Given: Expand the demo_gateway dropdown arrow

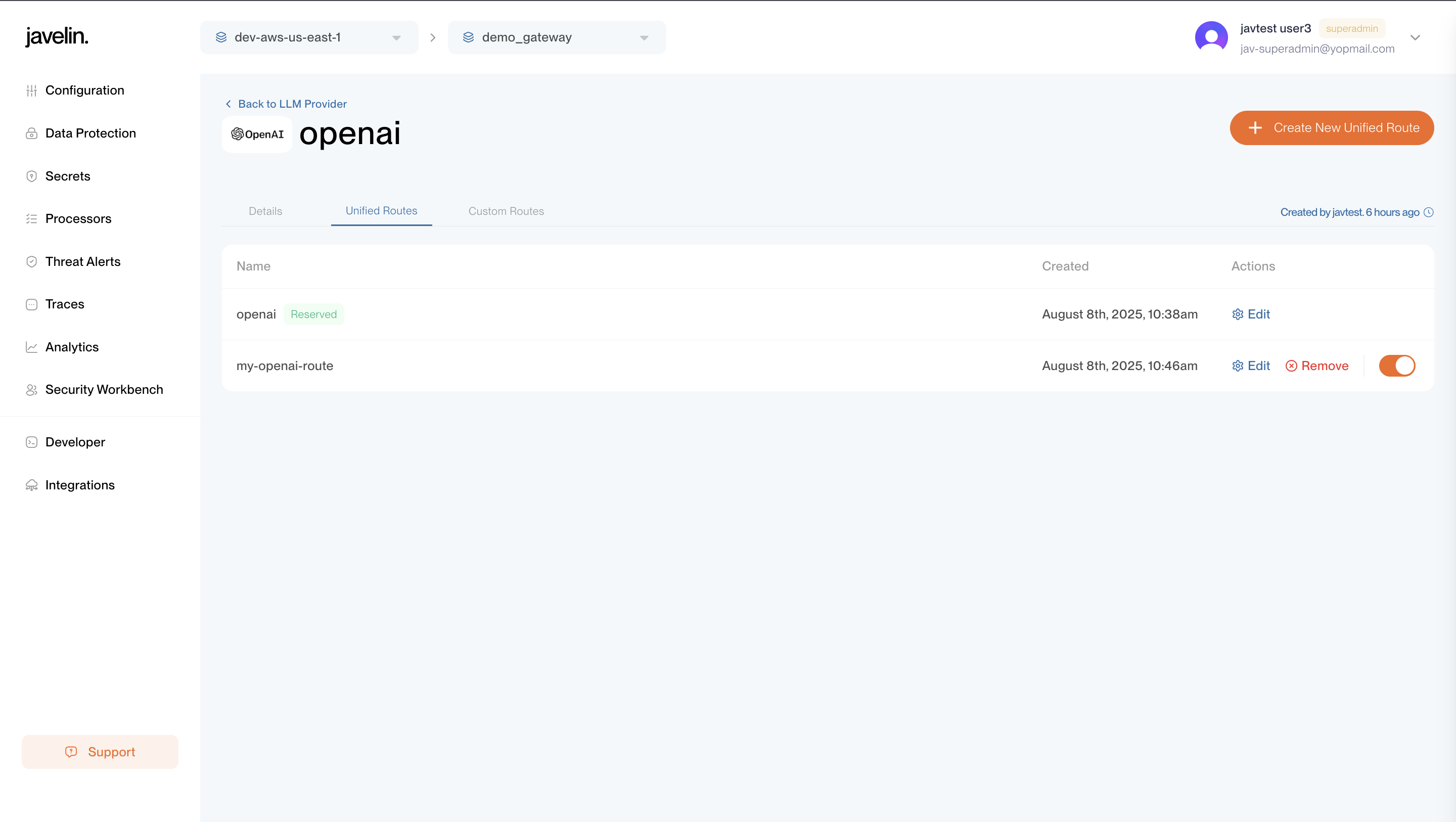Looking at the screenshot, I should click(x=644, y=38).
